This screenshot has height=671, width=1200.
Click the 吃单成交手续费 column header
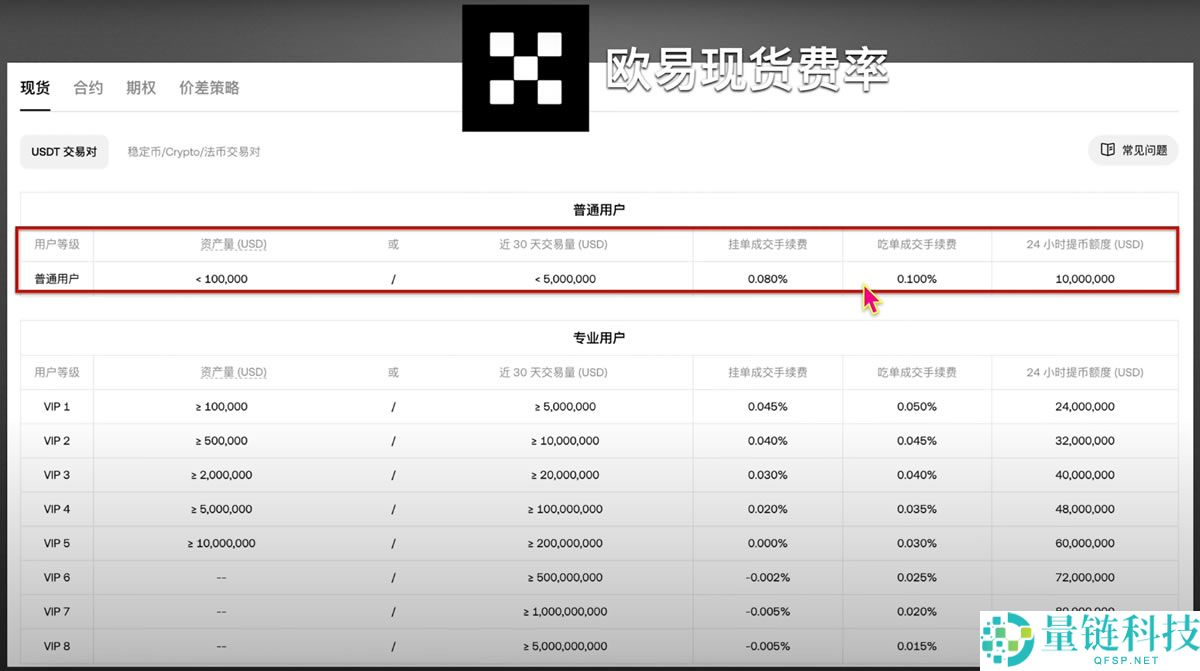click(916, 244)
